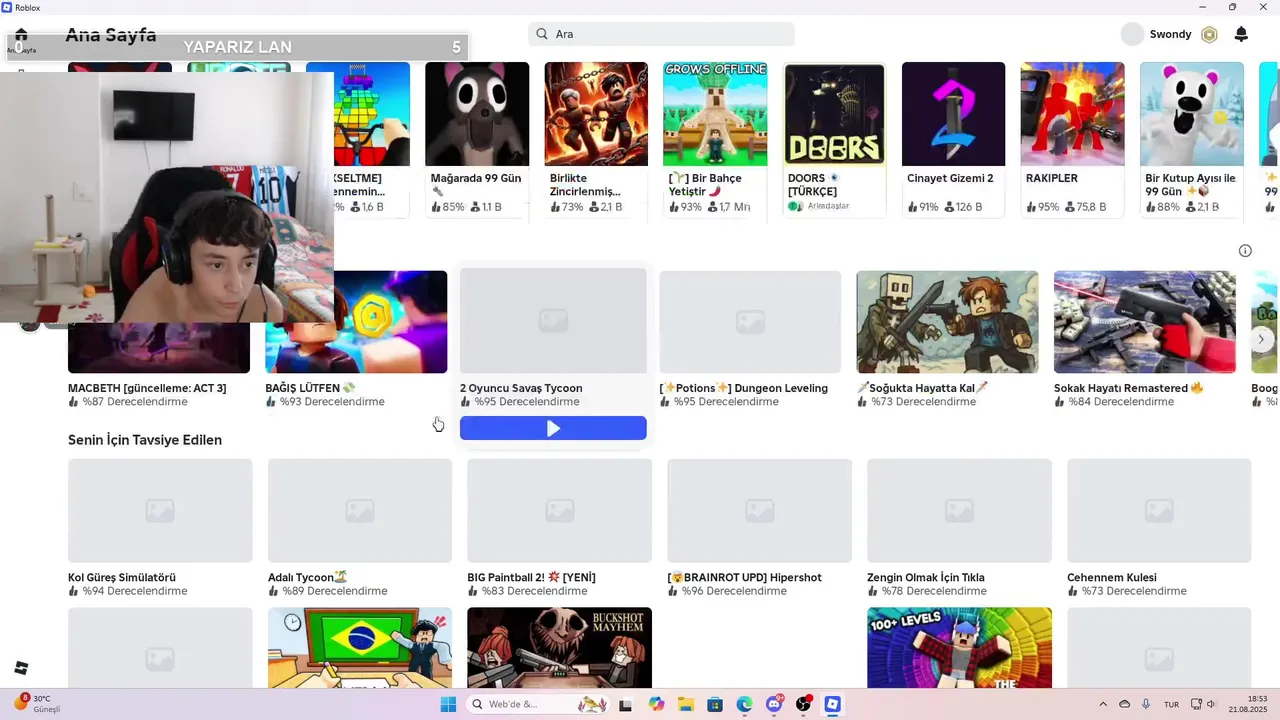1280x720 pixels.
Task: Open the Soğukta Hayatta Kal thumbnail
Action: point(947,322)
